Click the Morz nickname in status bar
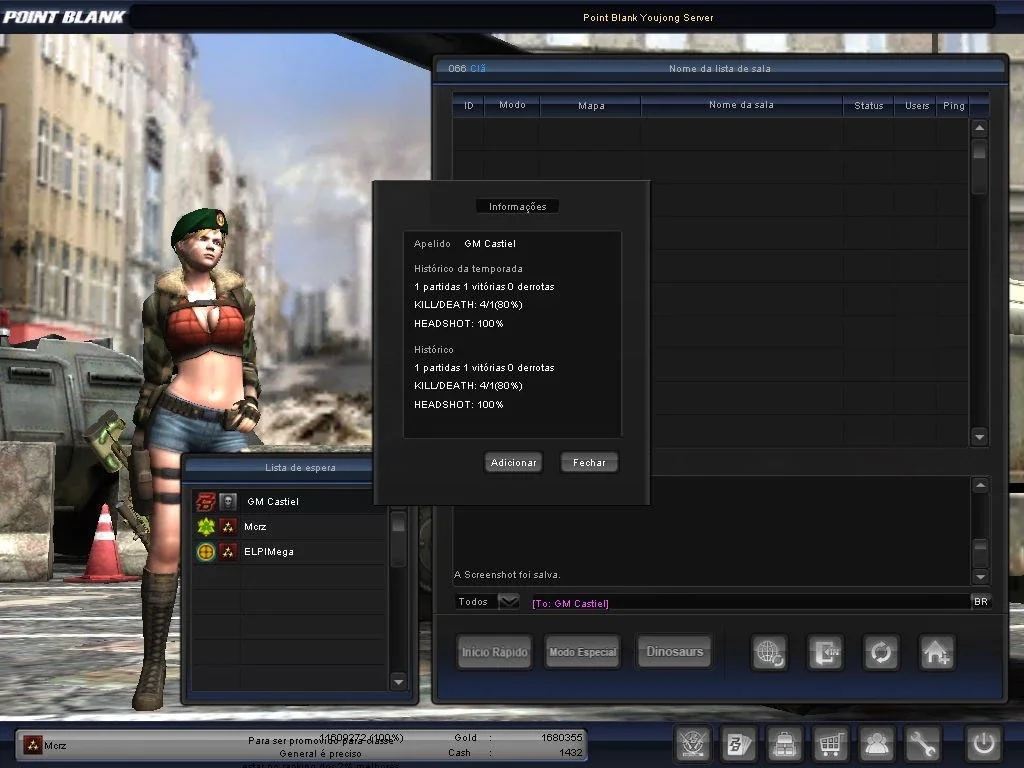Image resolution: width=1024 pixels, height=768 pixels. point(55,745)
